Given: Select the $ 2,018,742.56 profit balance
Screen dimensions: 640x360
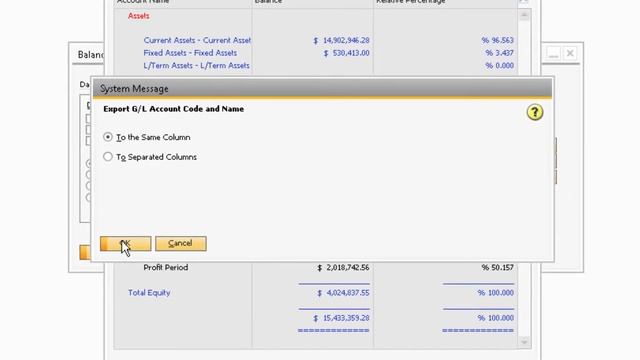Looking at the screenshot, I should click(343, 268).
